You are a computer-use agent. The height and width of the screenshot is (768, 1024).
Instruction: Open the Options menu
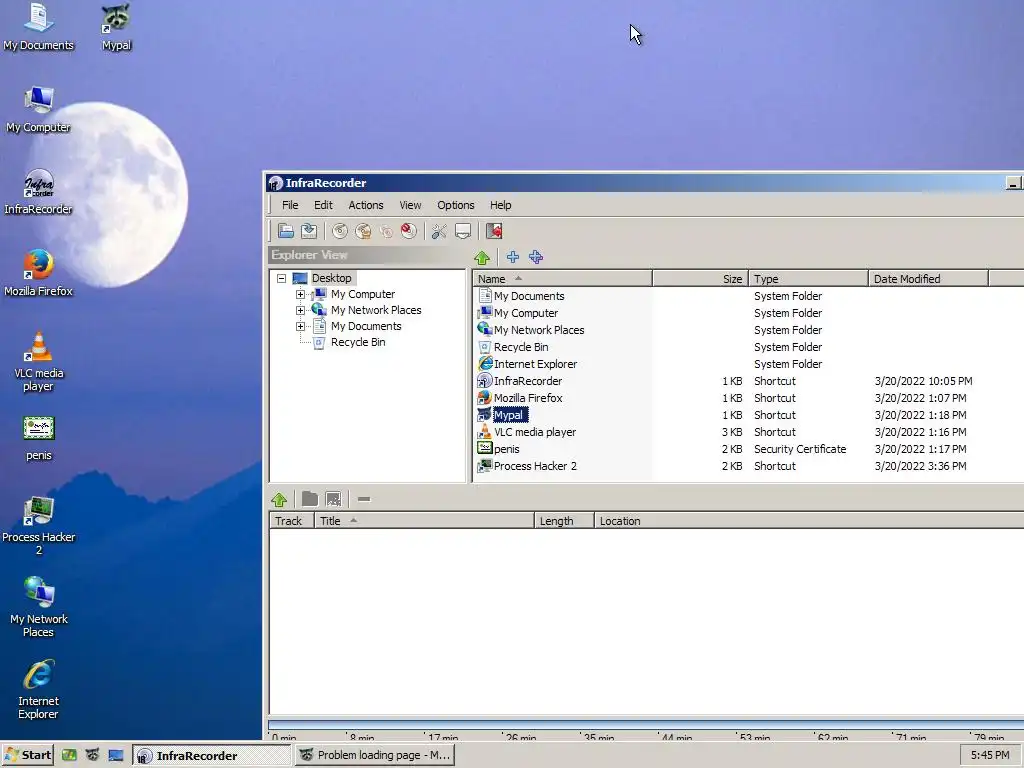[456, 205]
